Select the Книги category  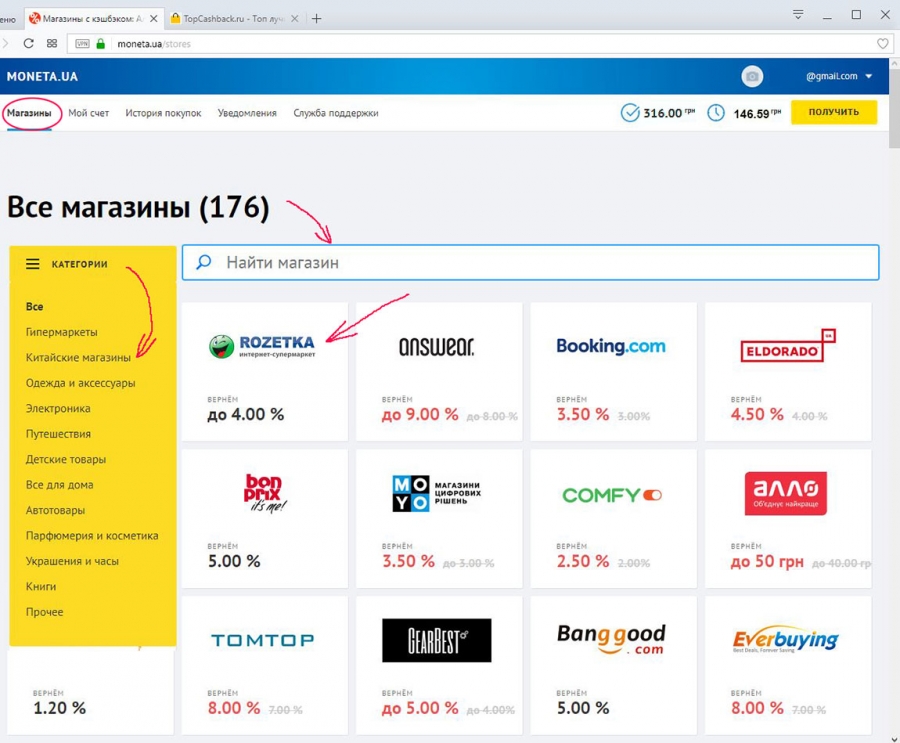click(41, 586)
